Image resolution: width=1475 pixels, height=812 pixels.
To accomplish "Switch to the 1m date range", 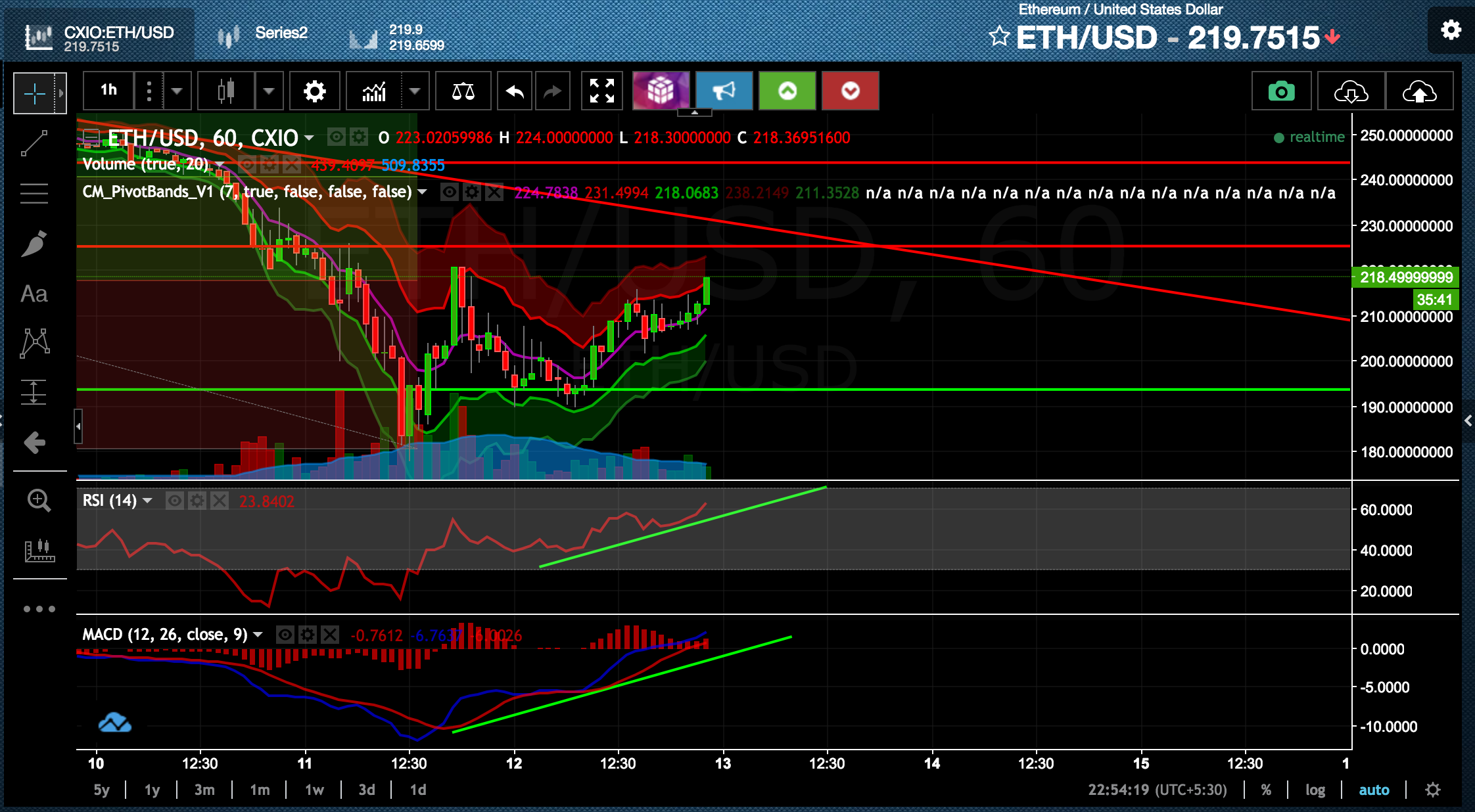I will (x=260, y=790).
